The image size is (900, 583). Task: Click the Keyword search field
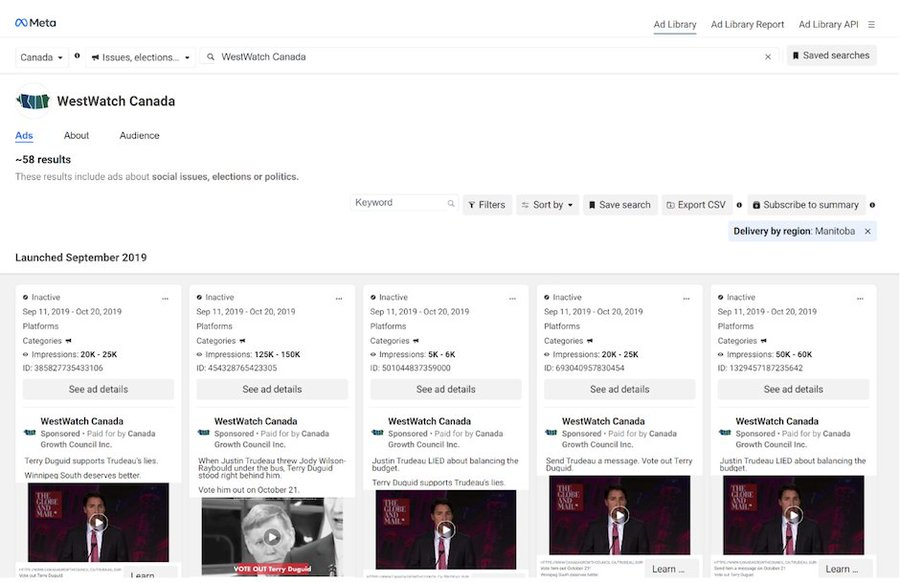[400, 203]
